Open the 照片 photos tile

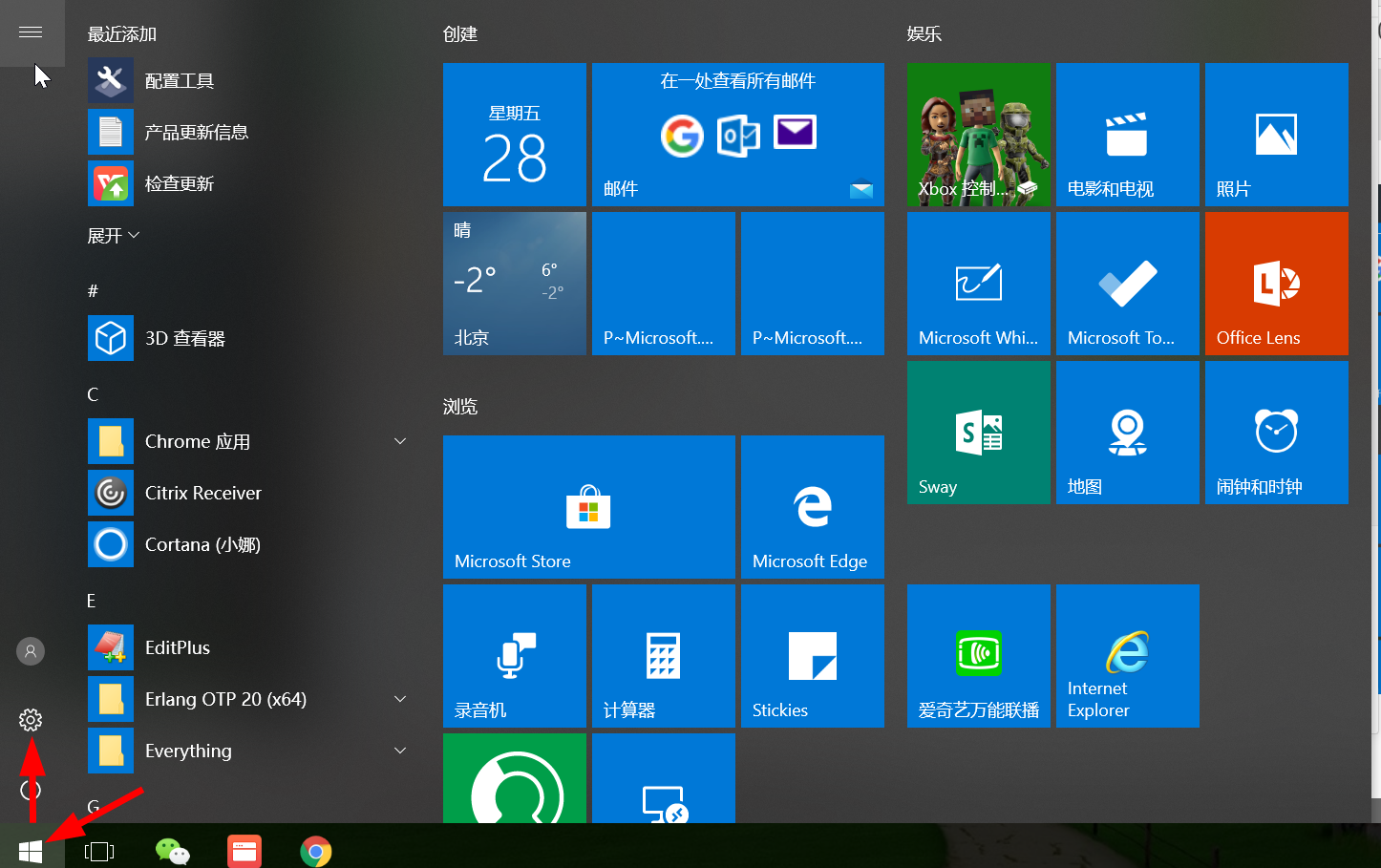coord(1277,135)
